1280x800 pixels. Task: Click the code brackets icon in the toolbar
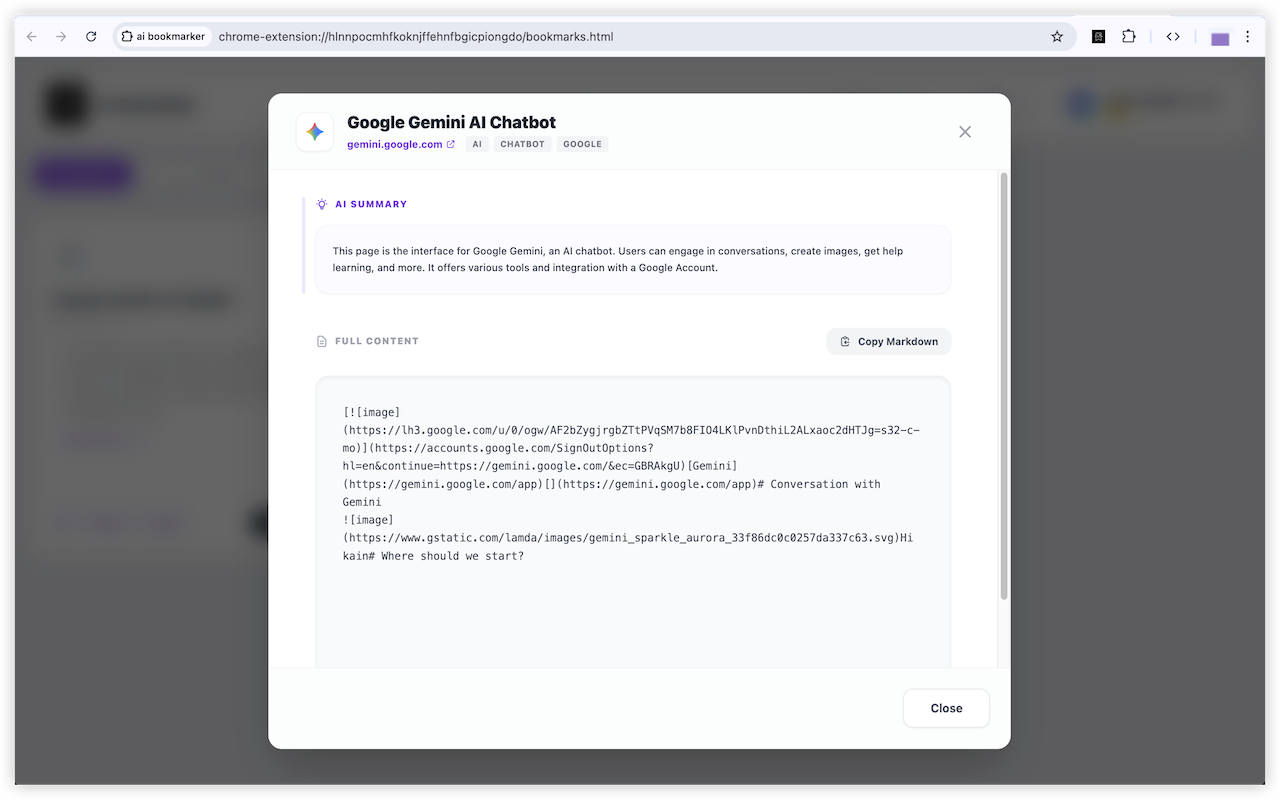(x=1173, y=36)
